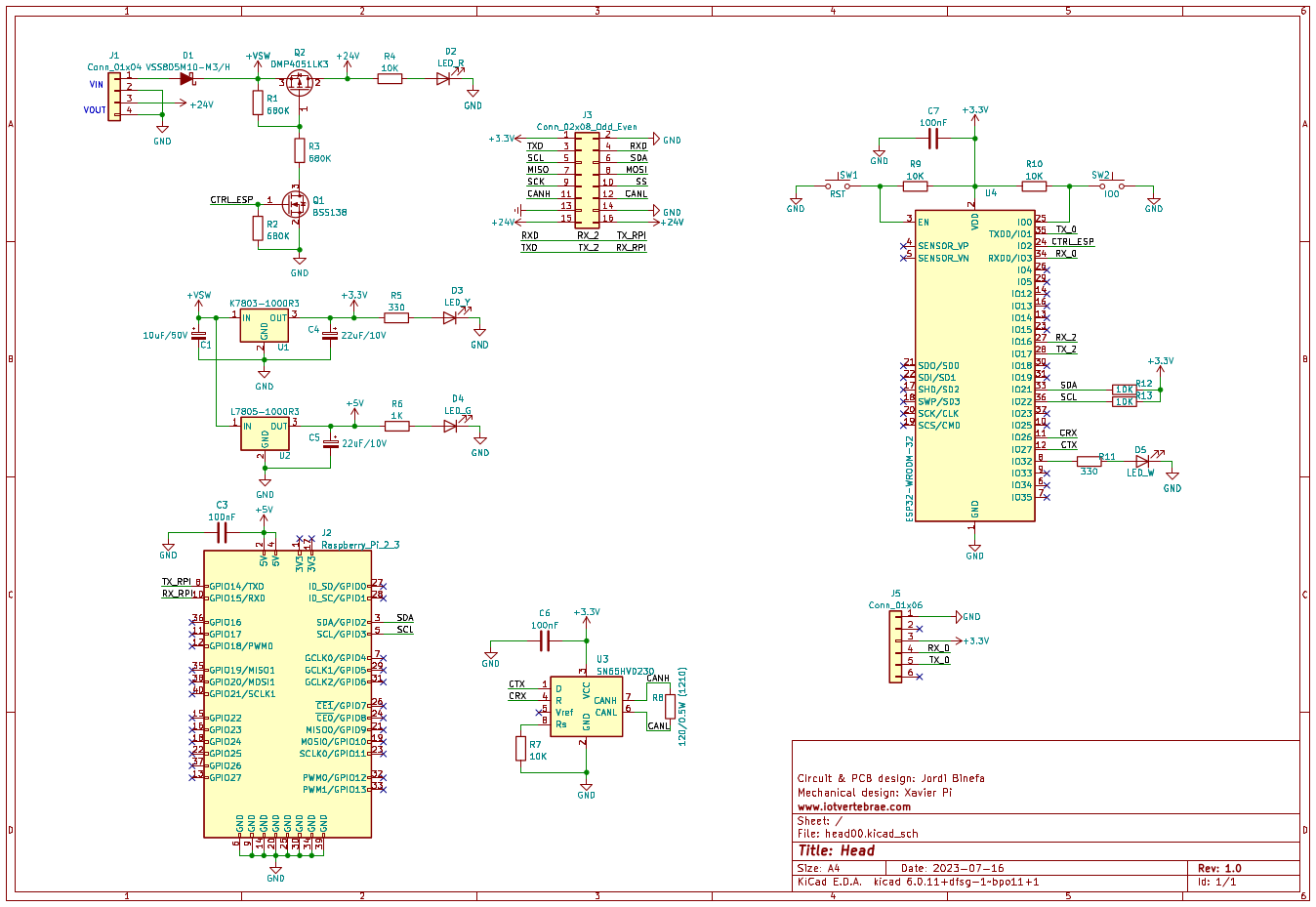The image size is (1316, 907).
Task: Click the 'Raspberry_Pi_2_3' value text
Action: pyautogui.click(x=360, y=545)
